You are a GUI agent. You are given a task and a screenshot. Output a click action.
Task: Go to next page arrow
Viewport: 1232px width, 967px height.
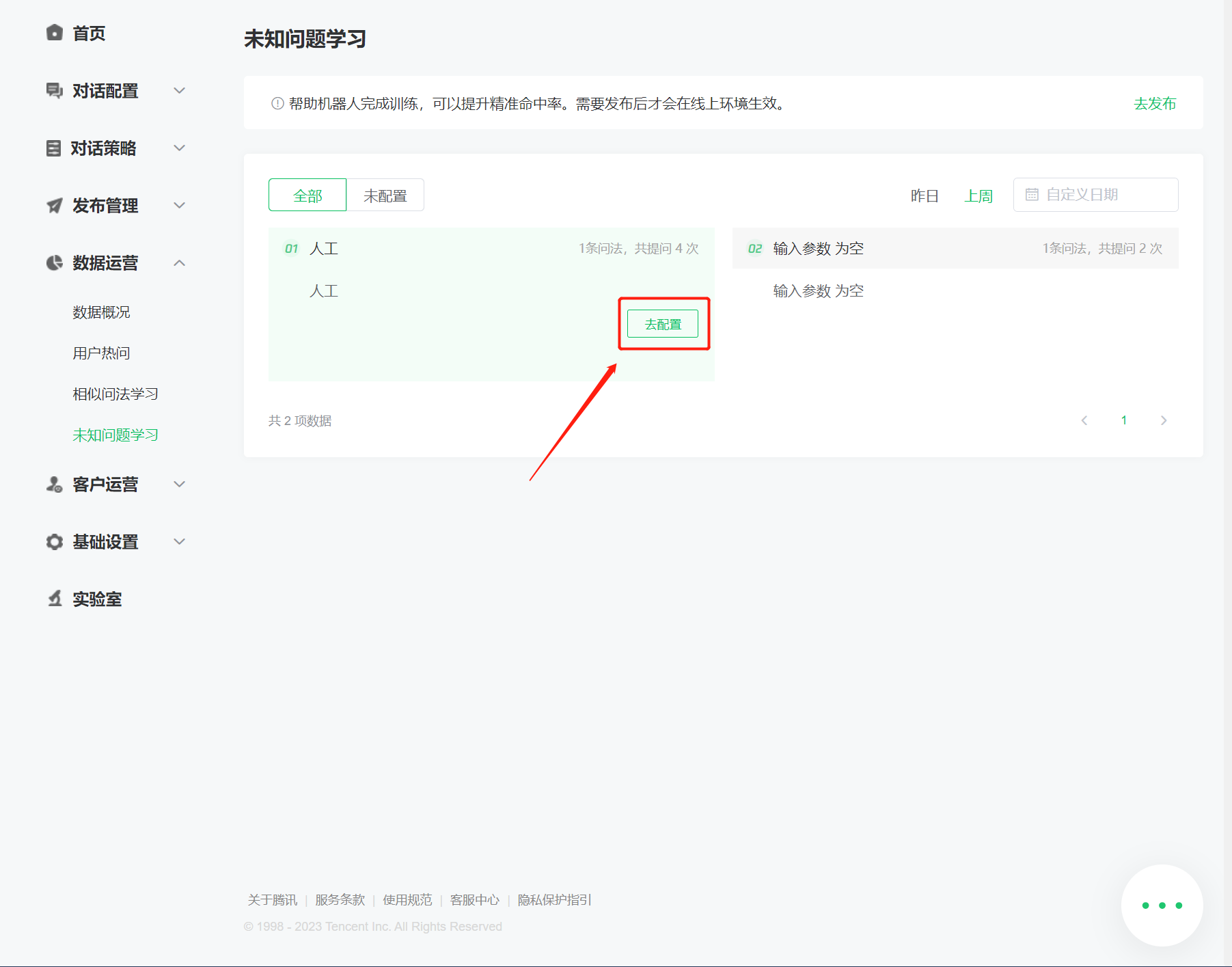coord(1164,420)
